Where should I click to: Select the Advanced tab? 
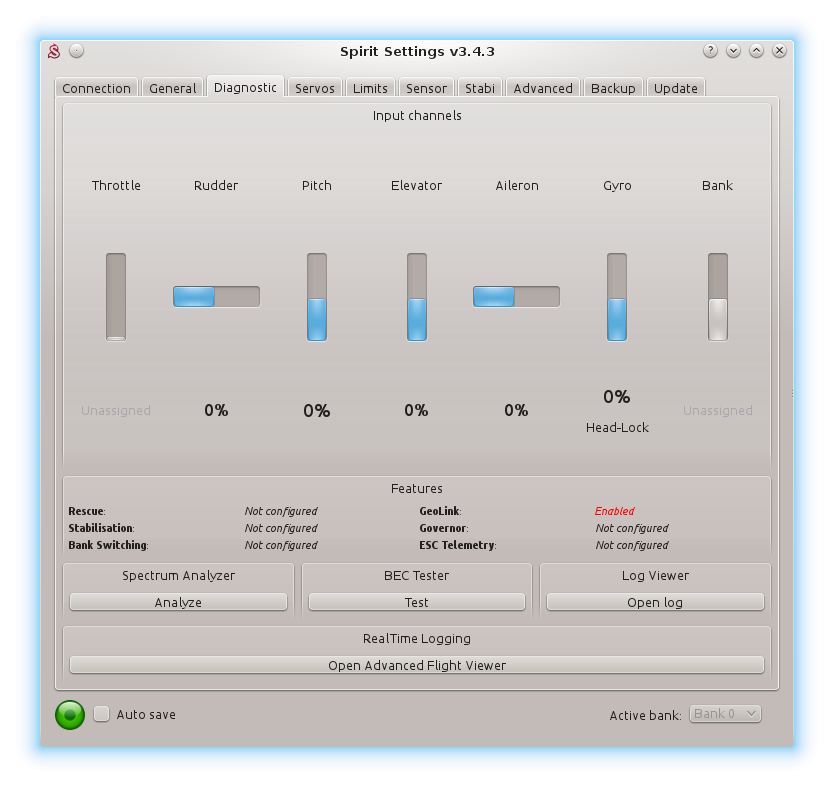(x=542, y=88)
